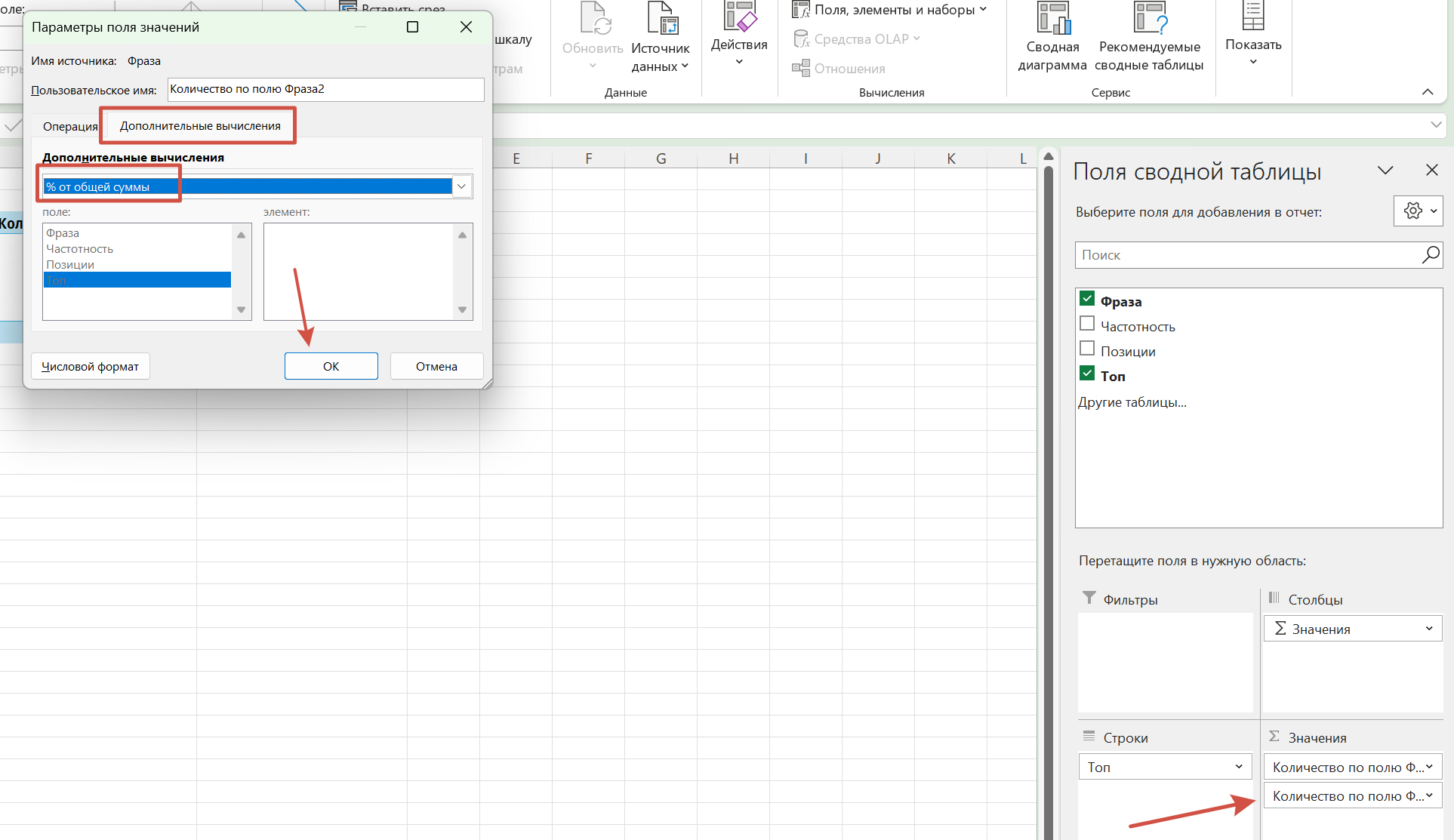Click Средства OLAP tools
The width and height of the screenshot is (1454, 840).
[x=856, y=38]
